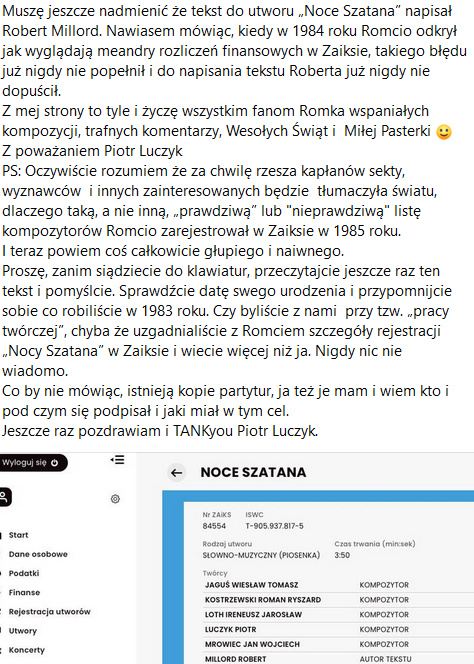Open Utwory in sidebar

(x=23, y=631)
